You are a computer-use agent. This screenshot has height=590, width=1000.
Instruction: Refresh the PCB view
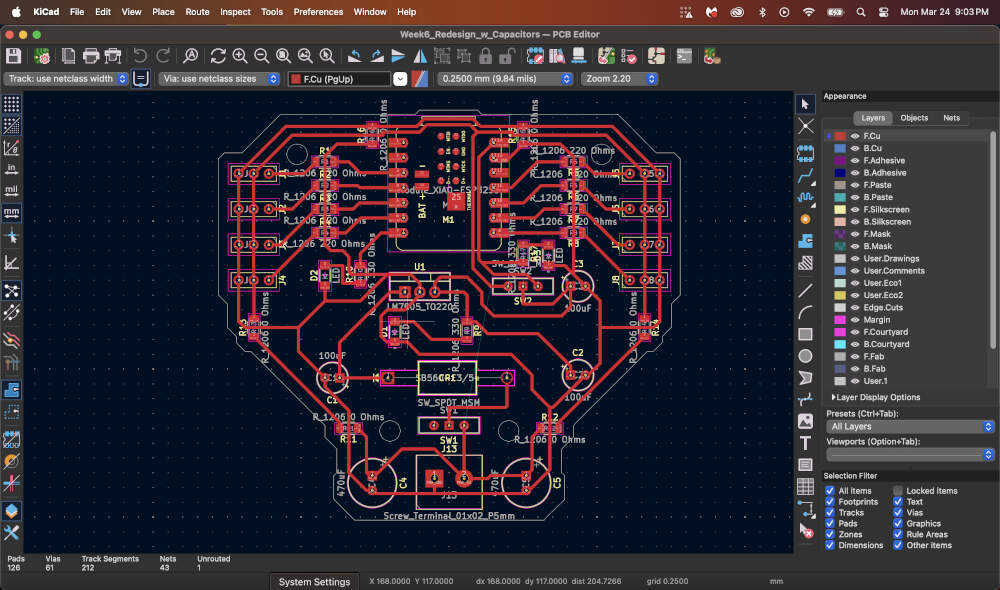point(218,56)
